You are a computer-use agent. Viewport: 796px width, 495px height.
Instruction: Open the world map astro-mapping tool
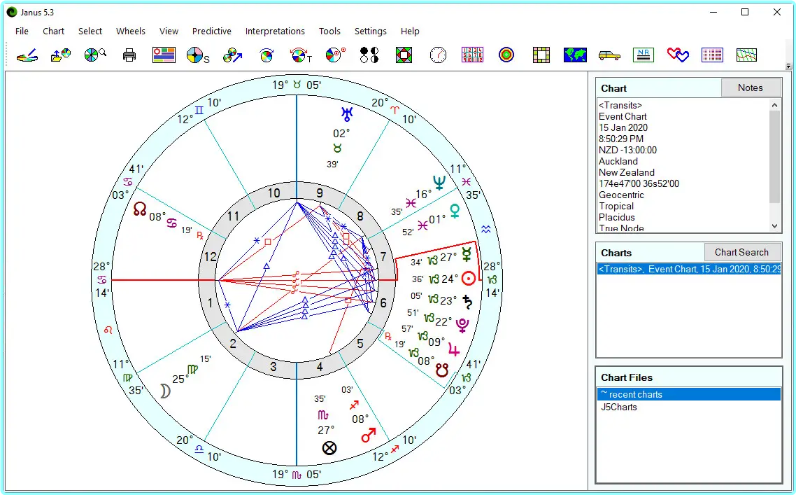[x=574, y=54]
